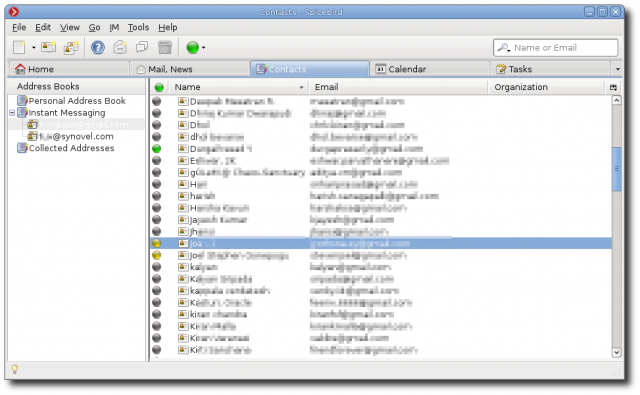Click the scrollbar down arrow
The width and height of the screenshot is (640, 395).
(616, 352)
